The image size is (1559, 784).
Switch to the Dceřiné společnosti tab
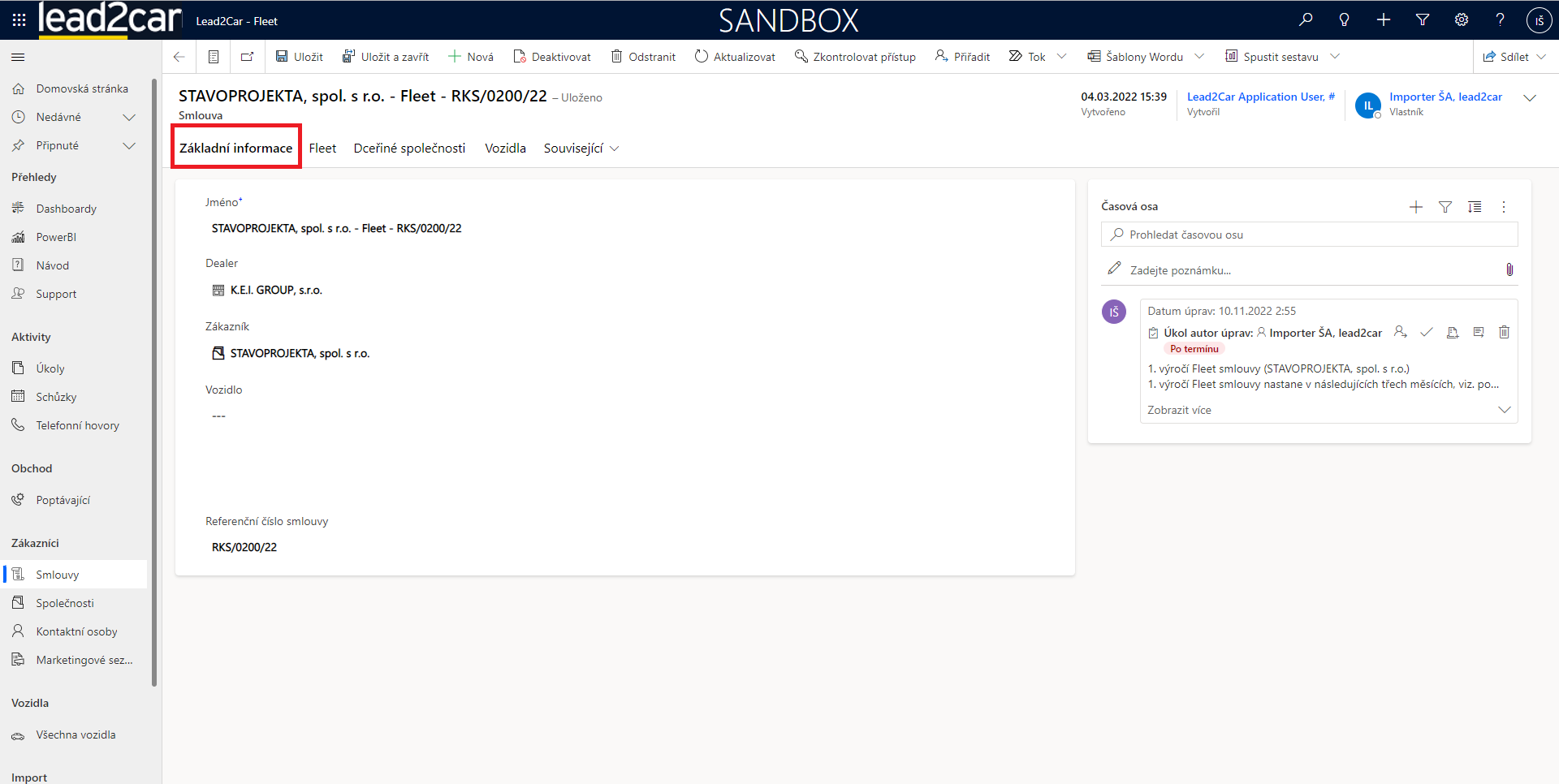click(x=409, y=149)
